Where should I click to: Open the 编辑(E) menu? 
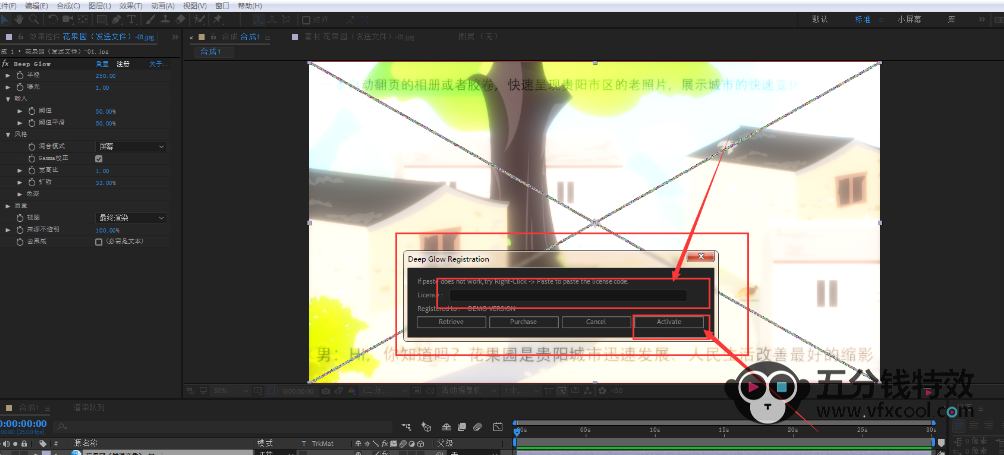[x=36, y=6]
